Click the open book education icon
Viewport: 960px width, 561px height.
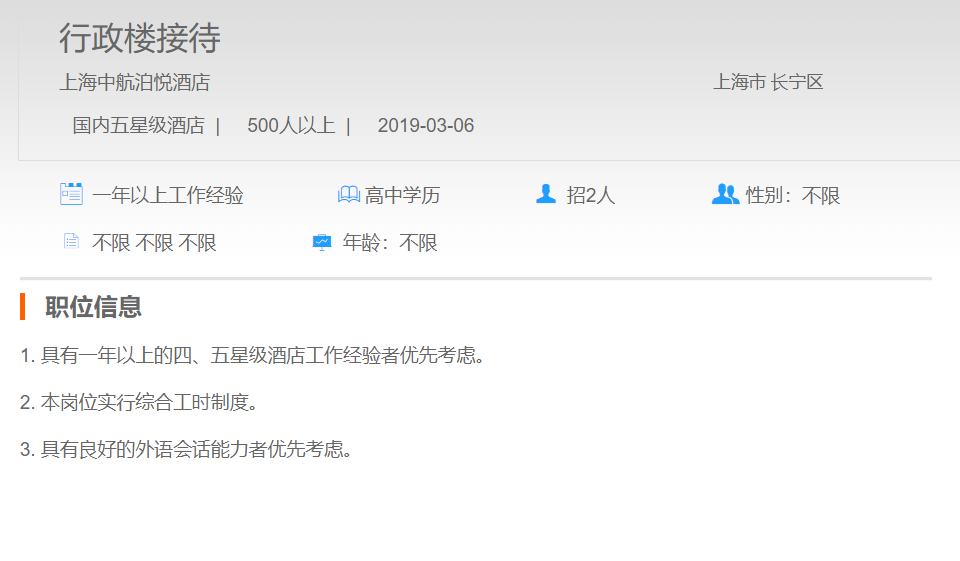tap(348, 195)
